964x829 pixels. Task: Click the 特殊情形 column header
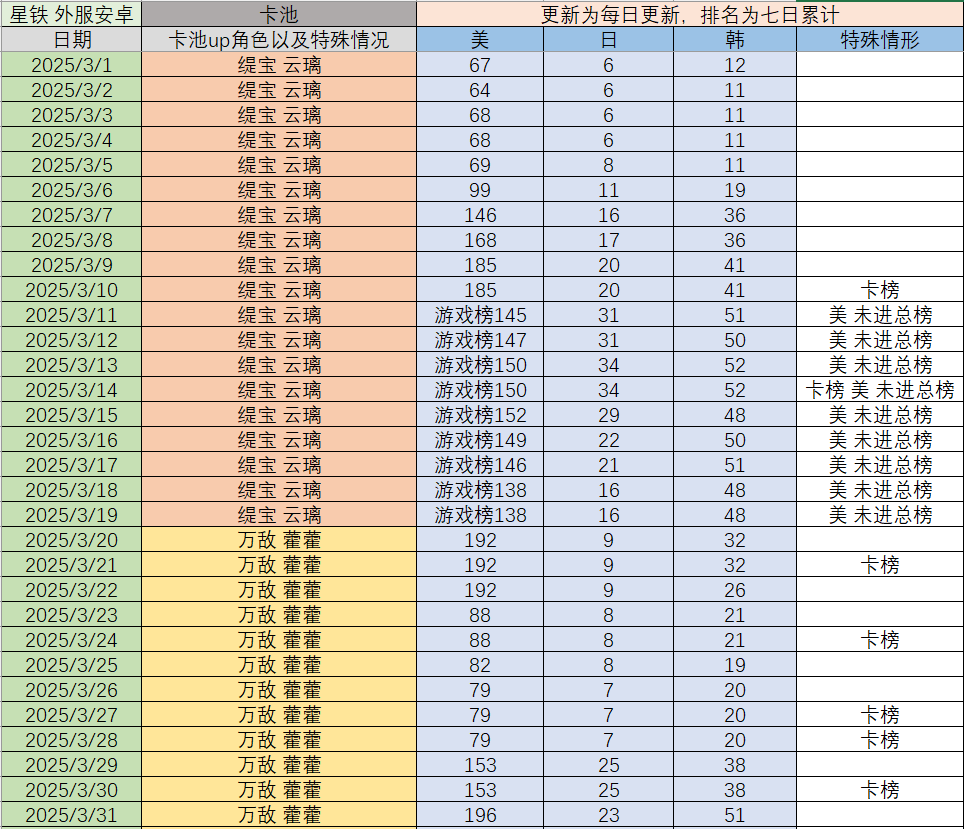(x=880, y=40)
